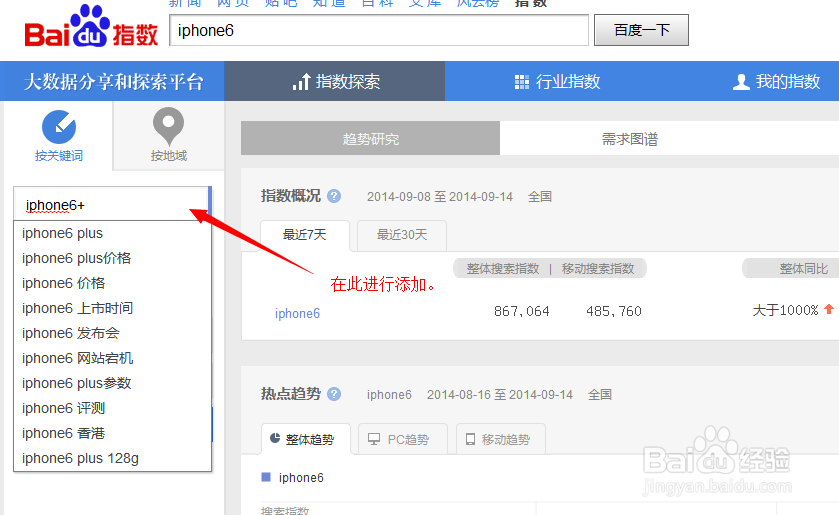
Task: Click the iphone6+ keyword input box
Action: pos(112,204)
